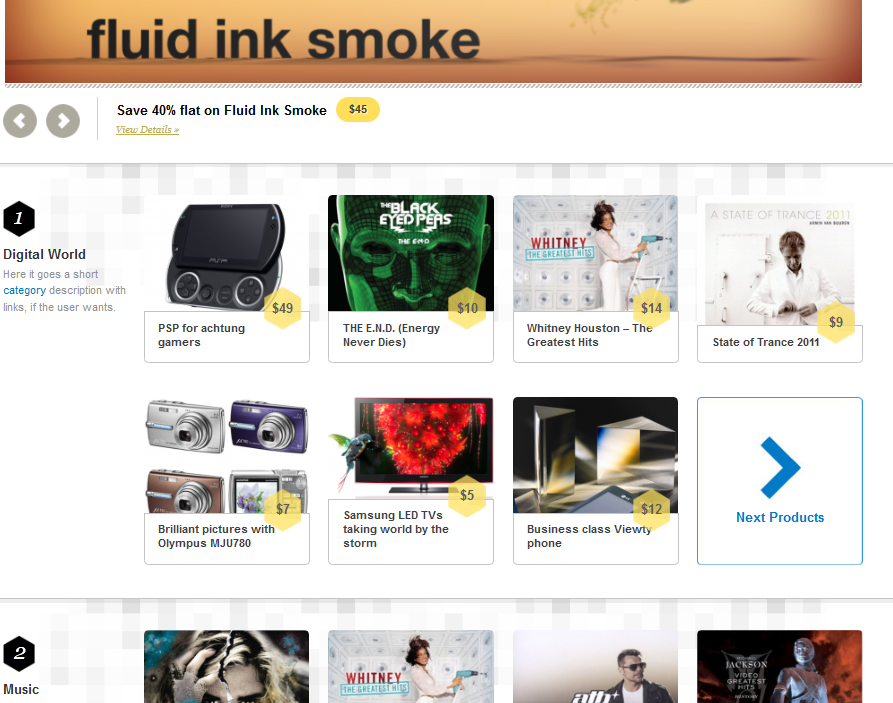Click the $49 price tag on PSP
893x703 pixels.
coord(282,308)
